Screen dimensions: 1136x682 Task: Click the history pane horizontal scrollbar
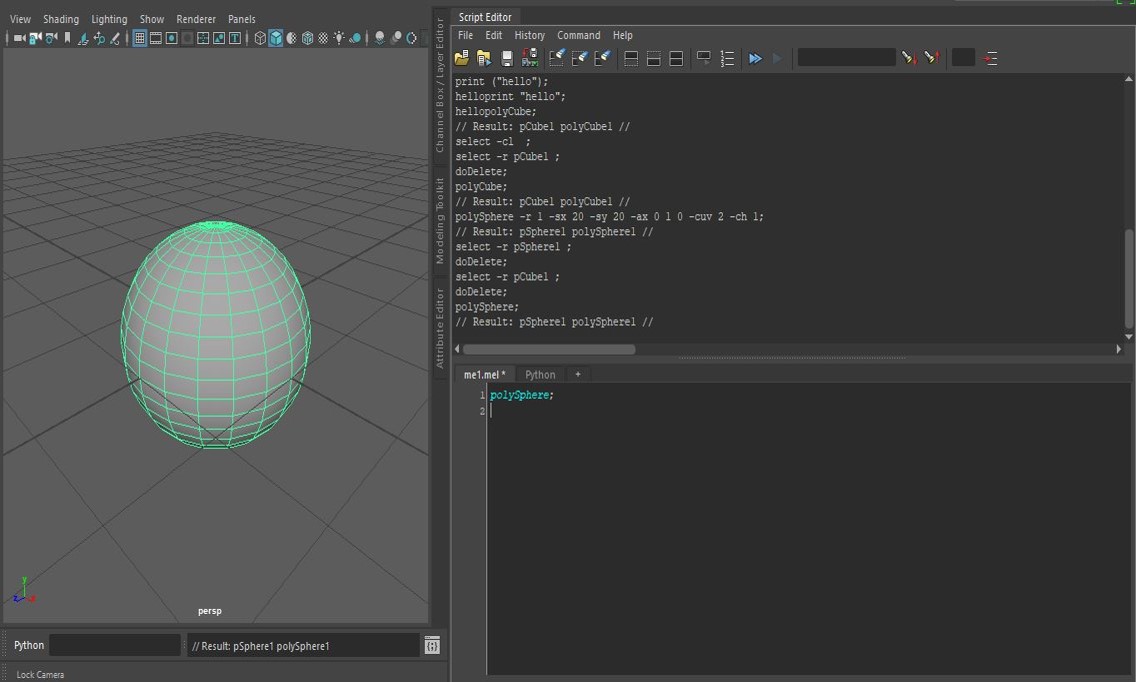(x=548, y=350)
